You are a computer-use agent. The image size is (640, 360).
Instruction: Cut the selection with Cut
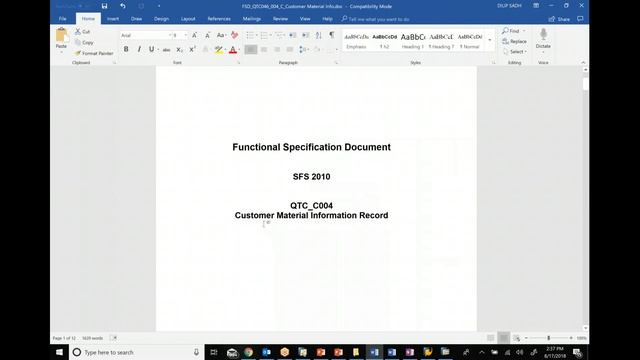click(82, 31)
